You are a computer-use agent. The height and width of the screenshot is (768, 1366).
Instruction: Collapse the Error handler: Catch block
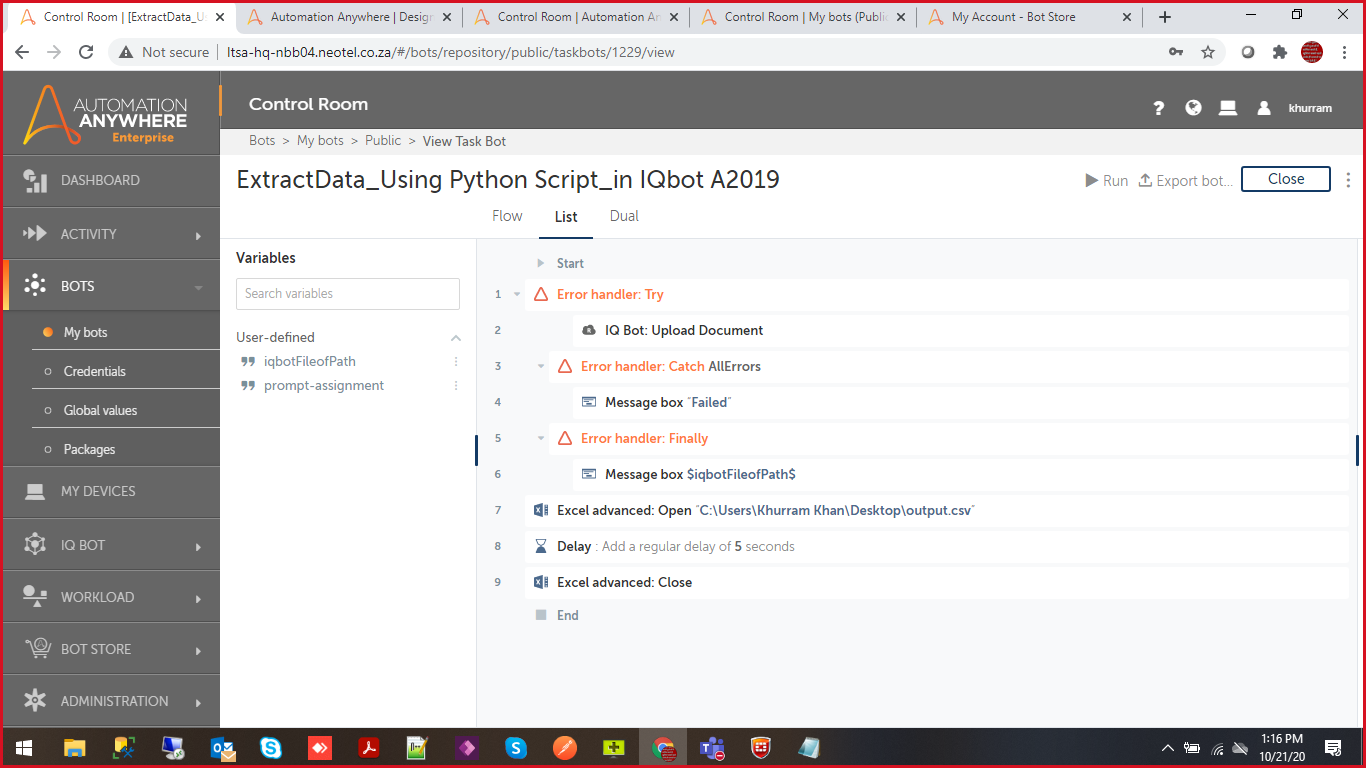[x=541, y=367]
